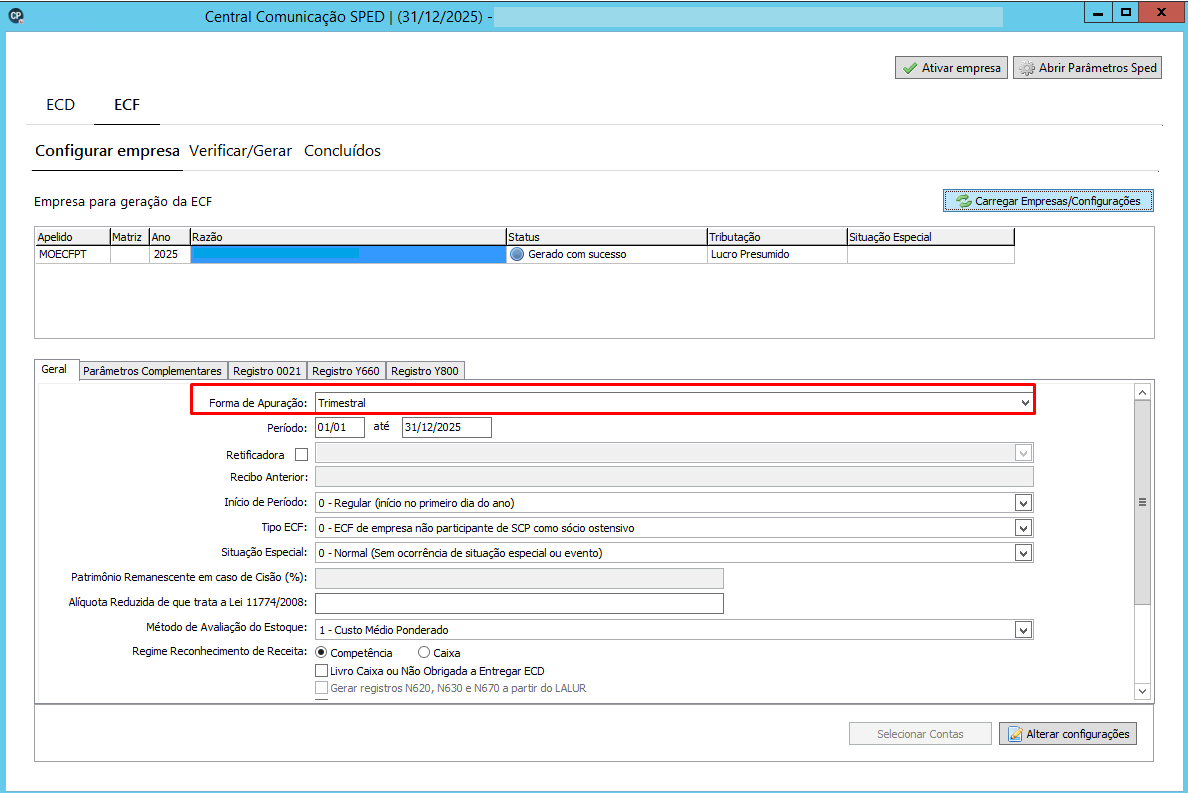
Task: Check Gerar registros N620, N630 e N670 option
Action: [x=321, y=688]
